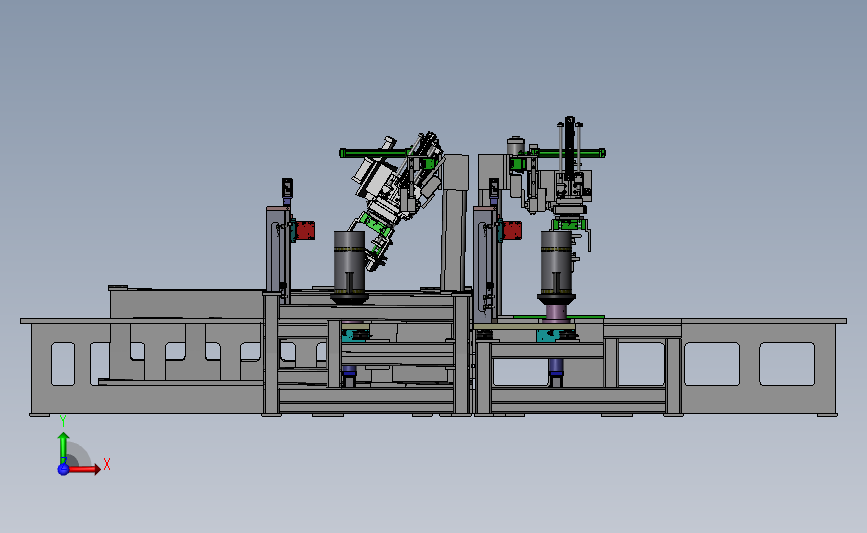Click the red X axis arrow of the triad

point(84,469)
